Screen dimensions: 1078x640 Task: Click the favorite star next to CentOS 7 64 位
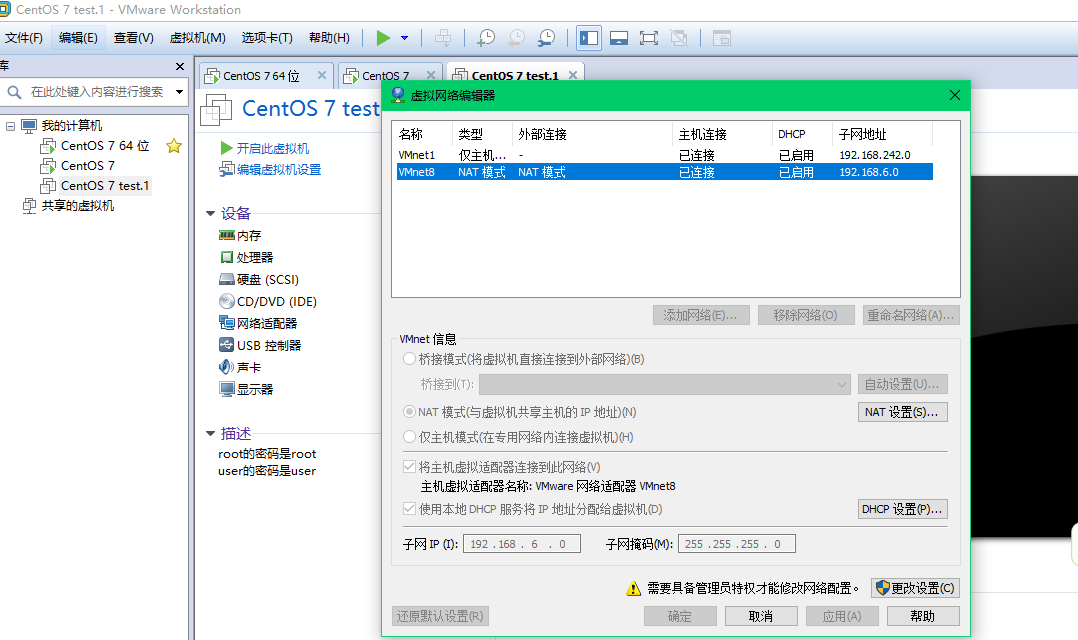(174, 146)
